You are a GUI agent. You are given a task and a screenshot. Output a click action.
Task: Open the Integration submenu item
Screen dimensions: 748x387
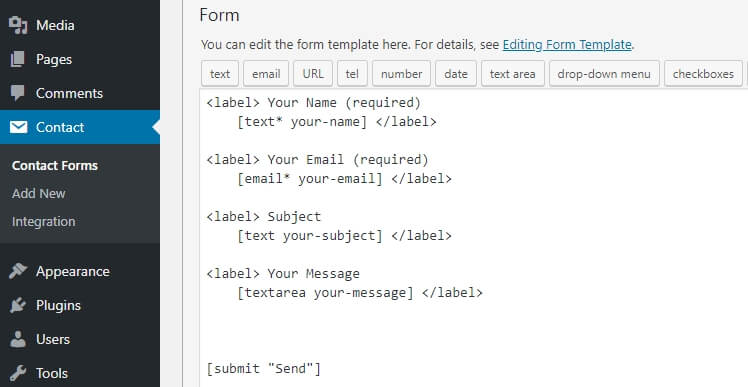43,221
